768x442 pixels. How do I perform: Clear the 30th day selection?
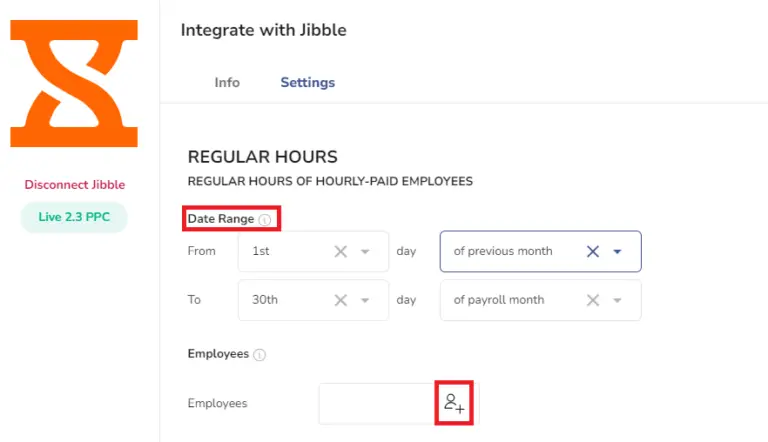pyautogui.click(x=341, y=300)
